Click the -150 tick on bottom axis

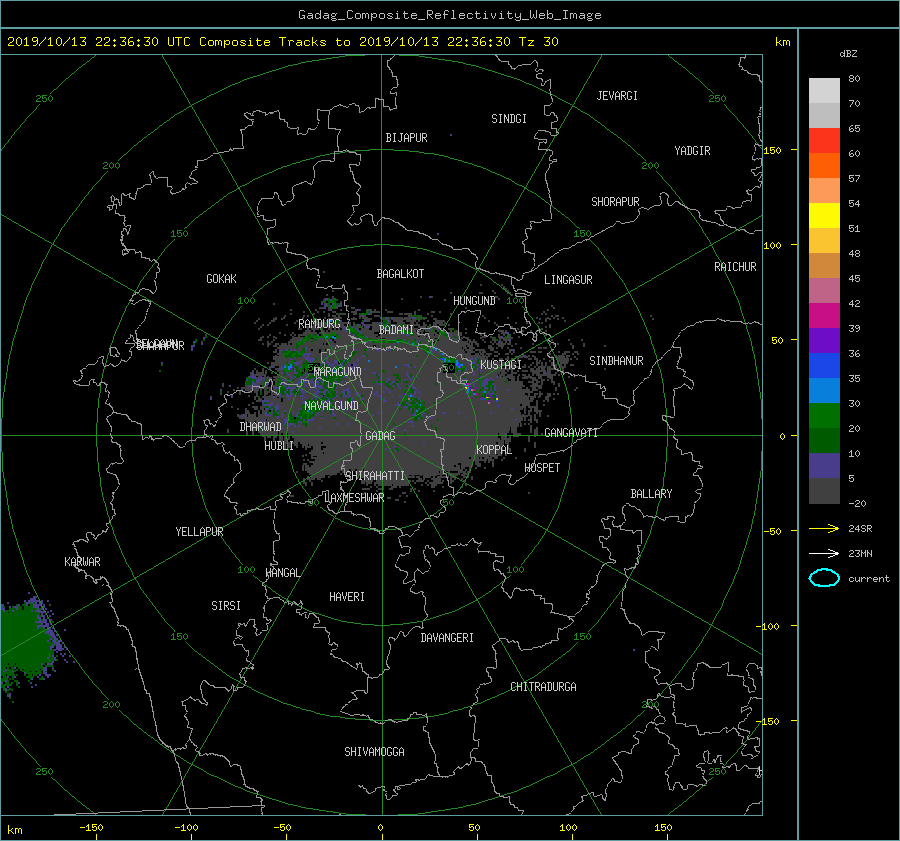(x=91, y=827)
